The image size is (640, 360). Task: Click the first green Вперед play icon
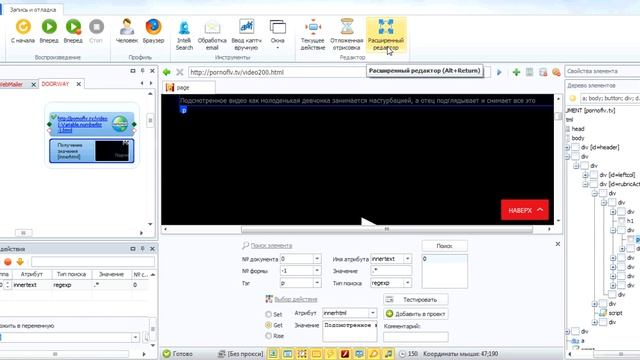tap(49, 27)
